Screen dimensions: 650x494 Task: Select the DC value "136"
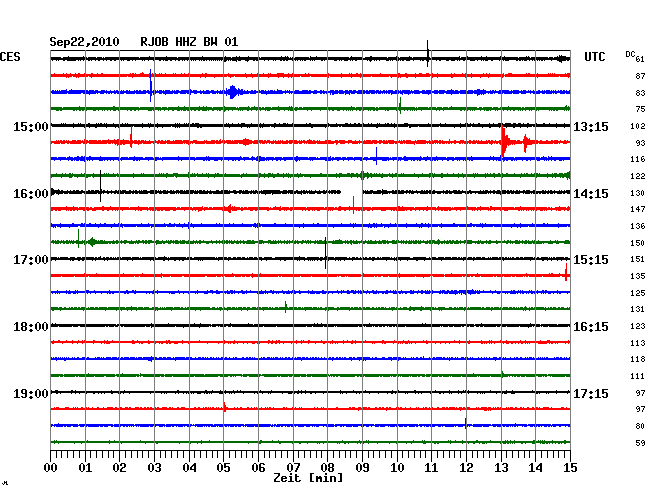point(638,226)
